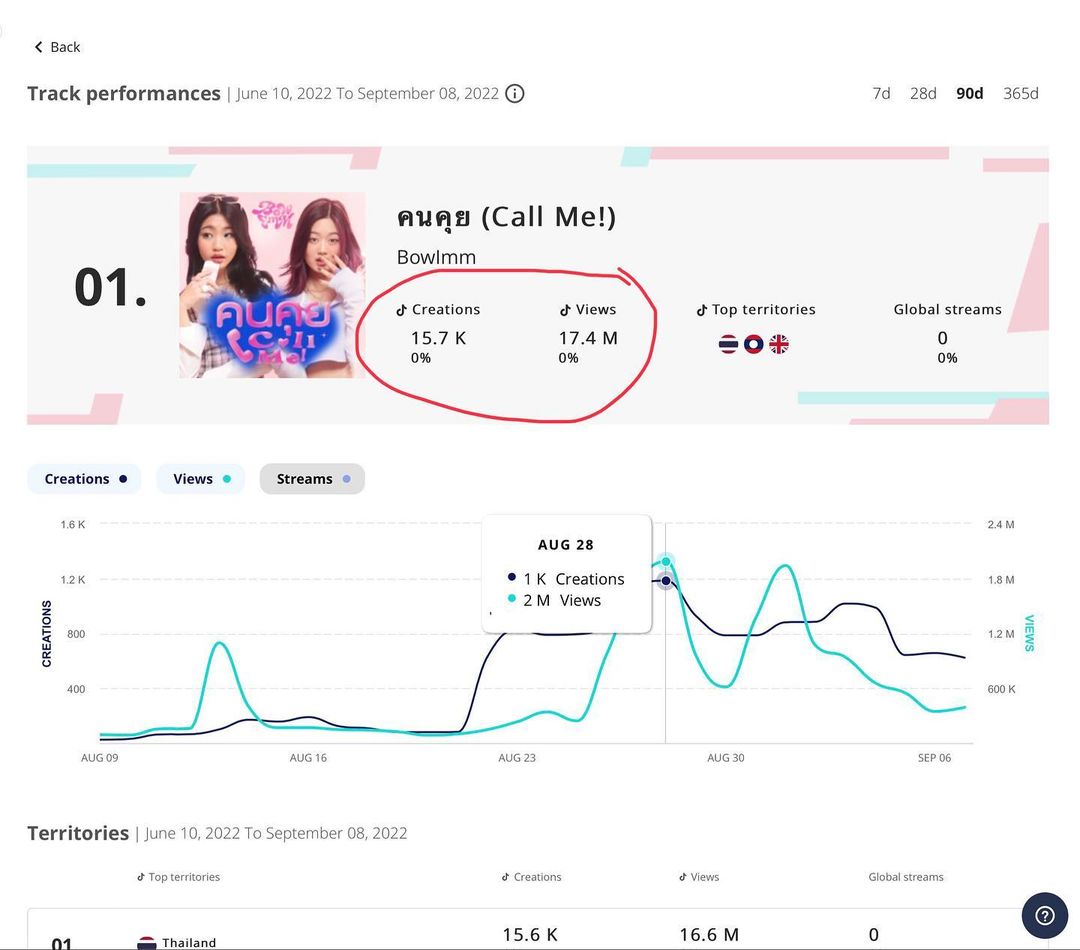Click the track title คนคุย (Call Me!)
1080x950 pixels.
506,216
